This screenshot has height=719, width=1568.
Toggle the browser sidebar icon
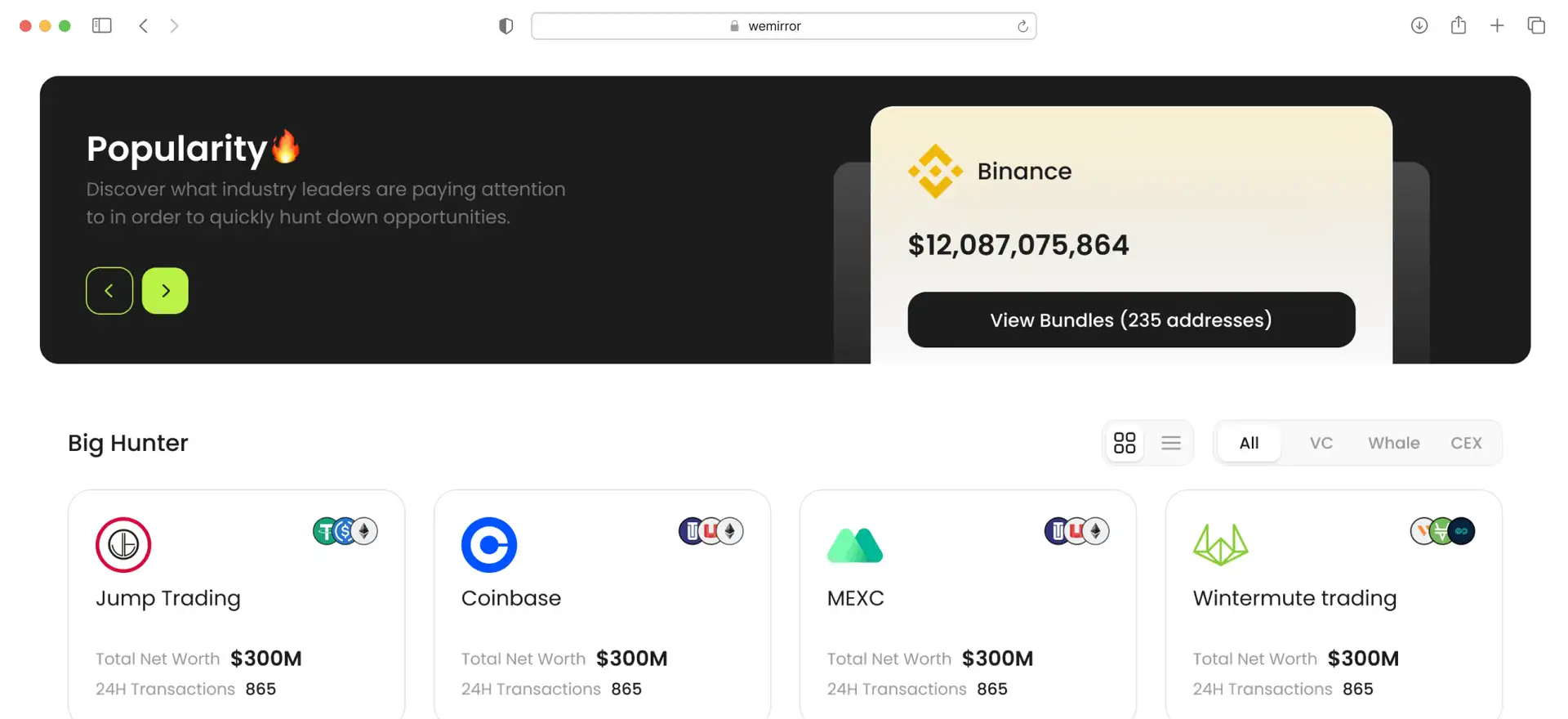click(x=102, y=26)
